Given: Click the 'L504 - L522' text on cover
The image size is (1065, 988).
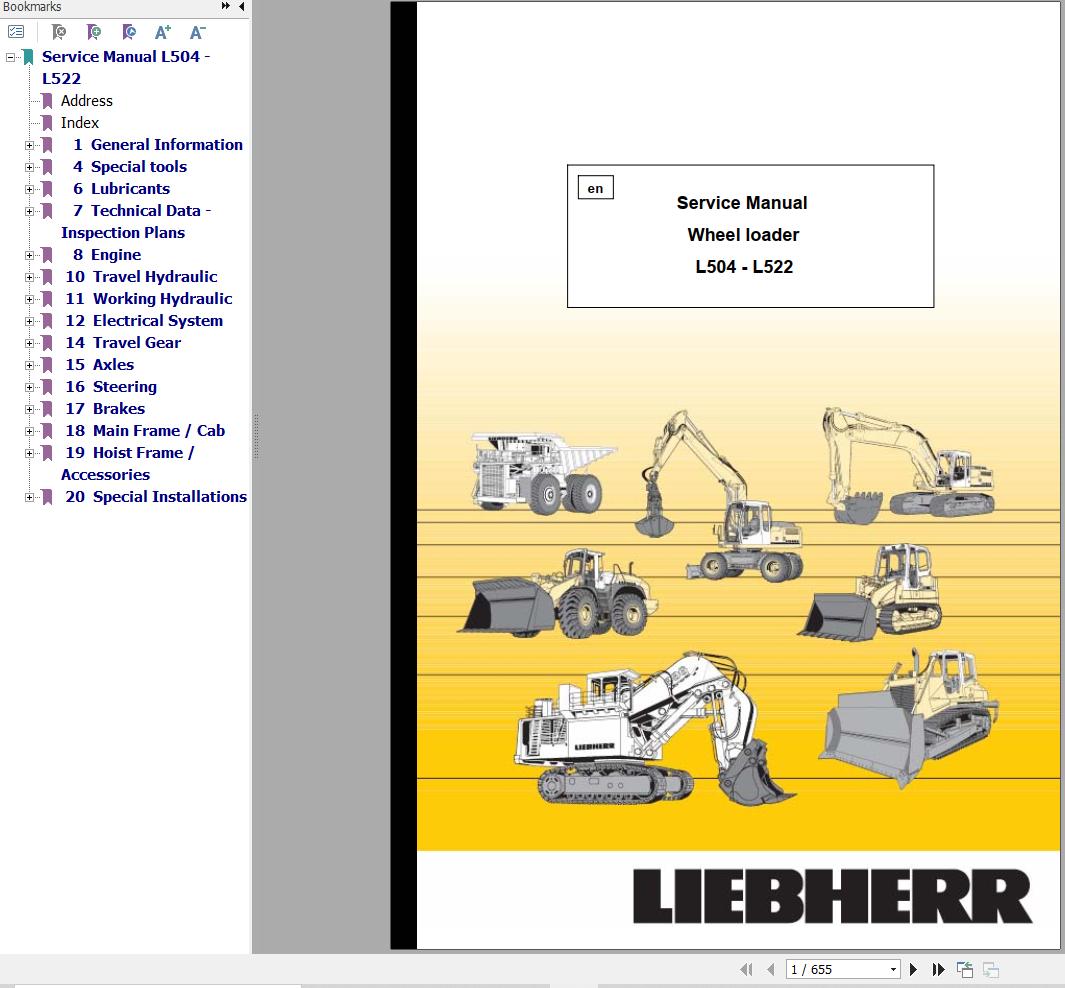Looking at the screenshot, I should point(744,267).
